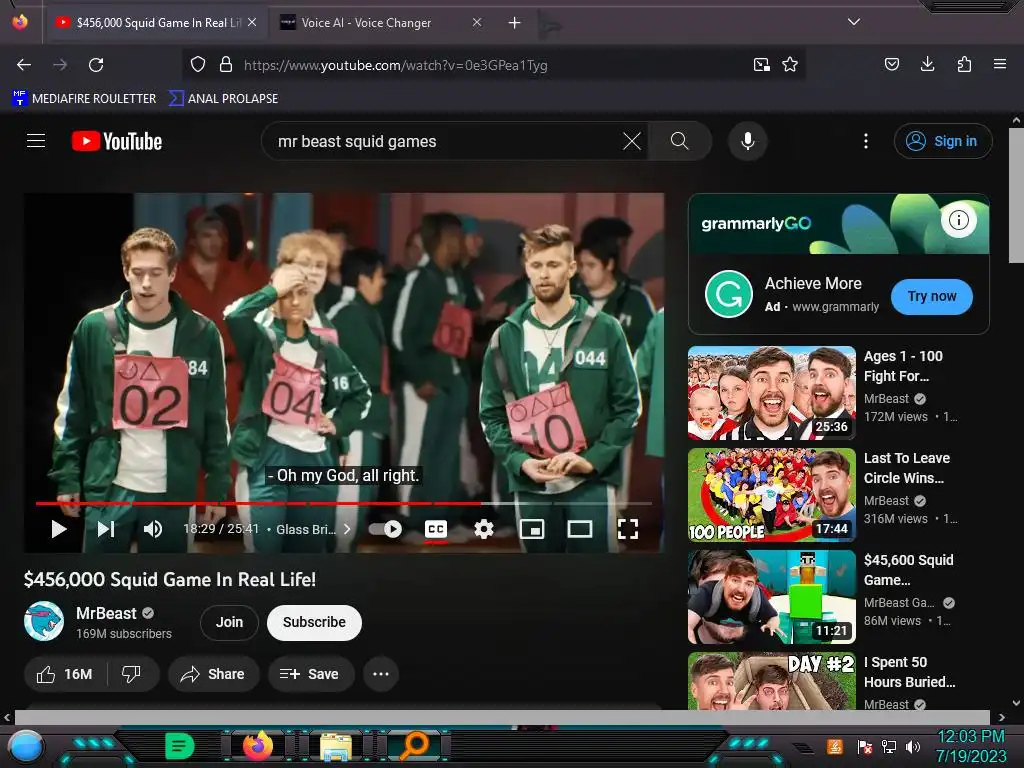1024x768 pixels.
Task: Bookmark this page with star
Action: tap(790, 65)
